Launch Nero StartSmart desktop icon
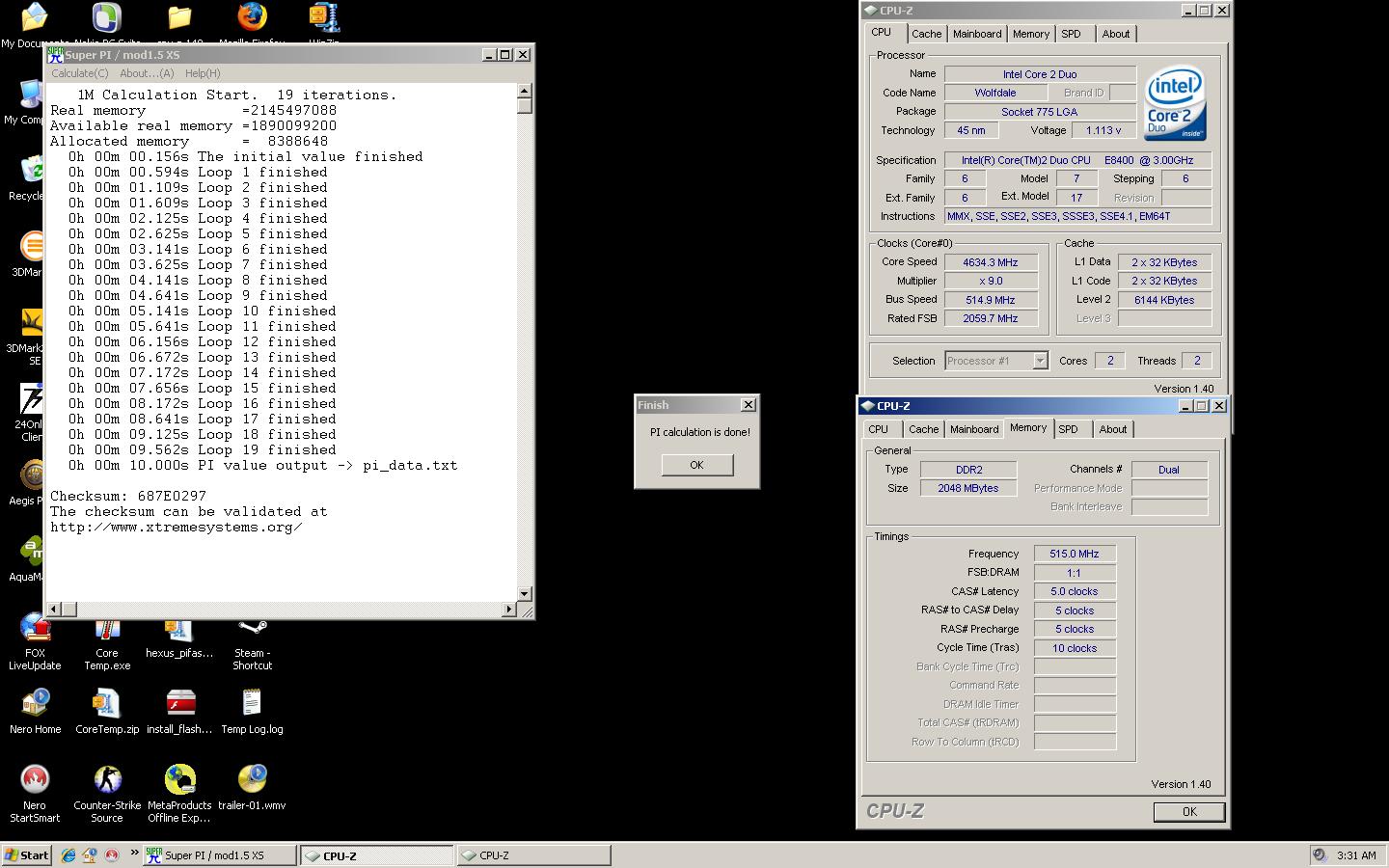Screen dimensions: 1389x868 pyautogui.click(x=35, y=793)
